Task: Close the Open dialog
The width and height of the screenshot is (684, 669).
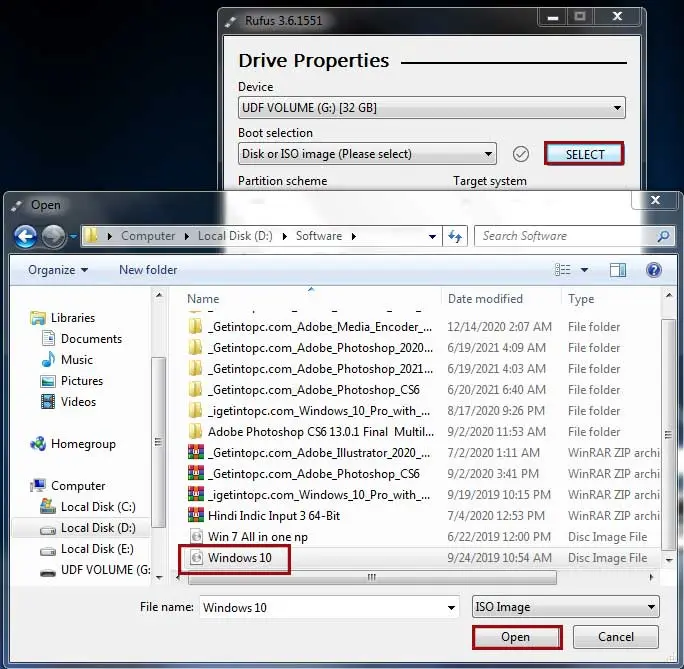Action: 655,200
